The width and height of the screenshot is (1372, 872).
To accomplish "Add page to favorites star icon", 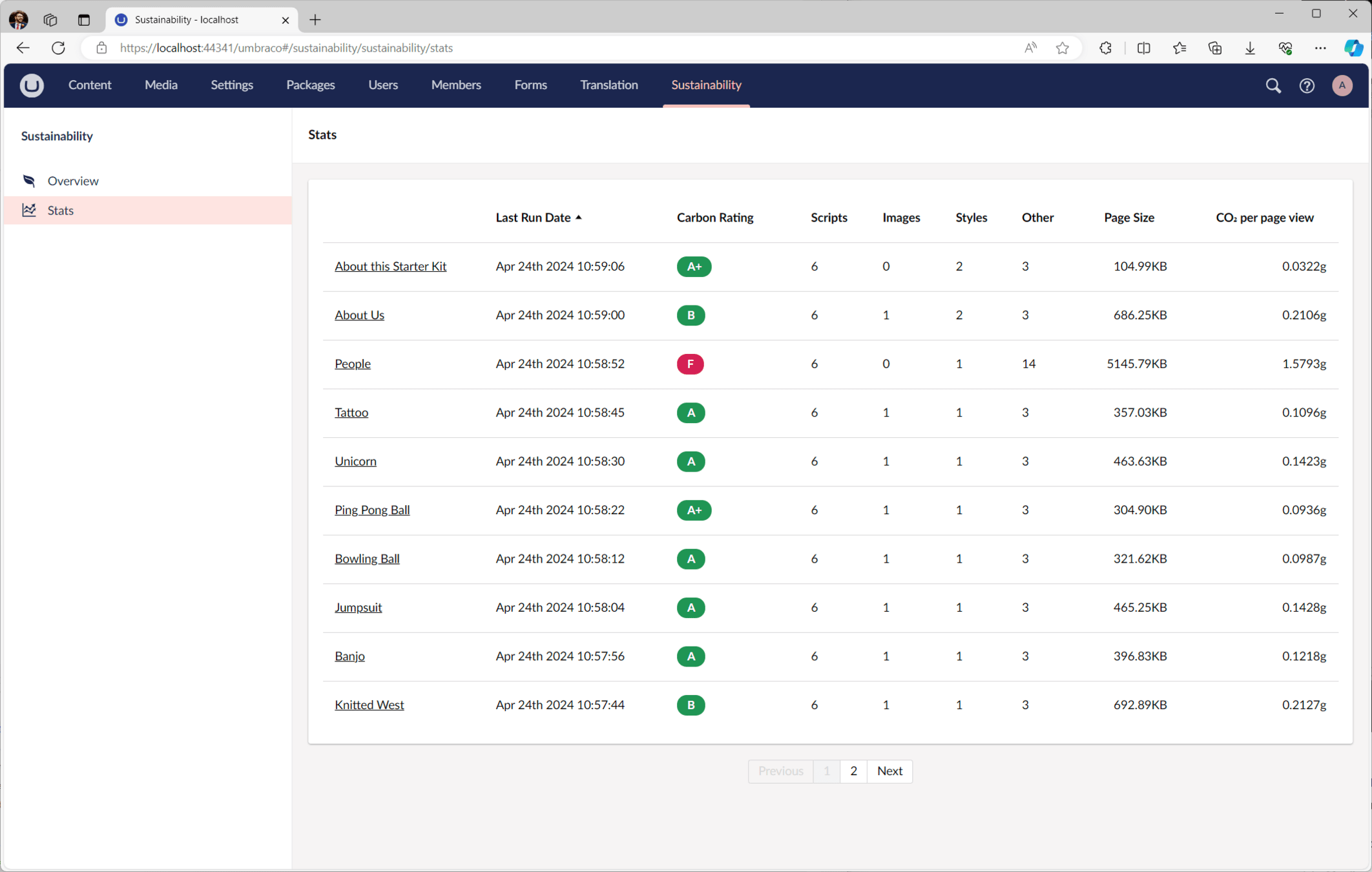I will 1062,48.
